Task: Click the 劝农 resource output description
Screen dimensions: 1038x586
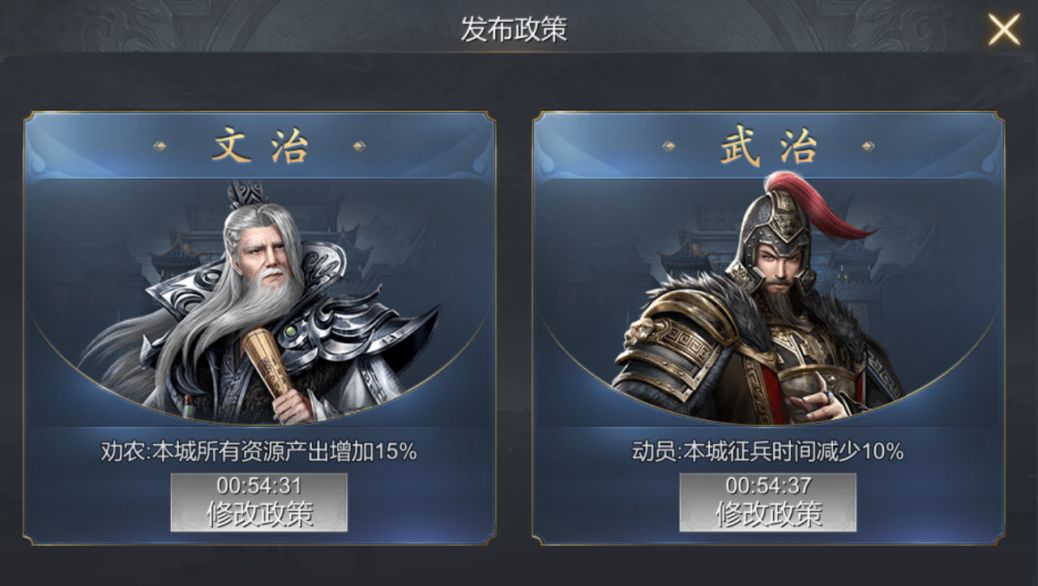Action: click(259, 452)
